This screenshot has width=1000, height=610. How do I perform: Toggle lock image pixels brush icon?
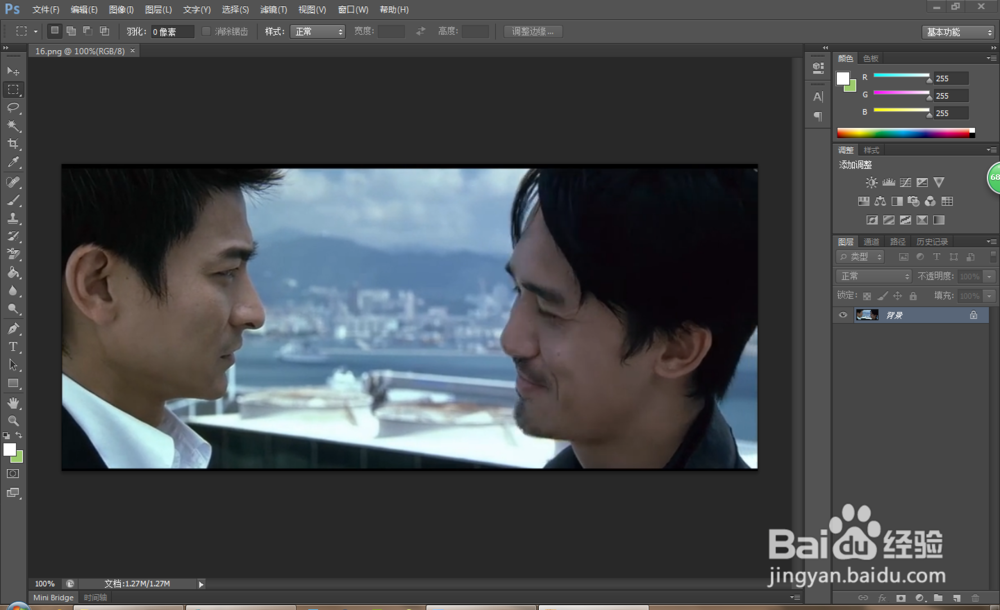882,296
